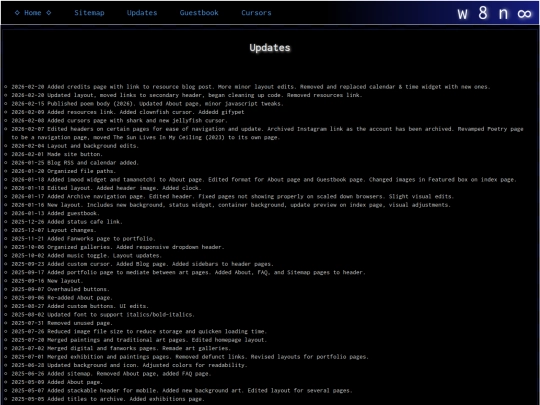Select entry 'Edited headers on certain pages for ease of navigation'
The height and width of the screenshot is (405, 540).
(x=267, y=133)
